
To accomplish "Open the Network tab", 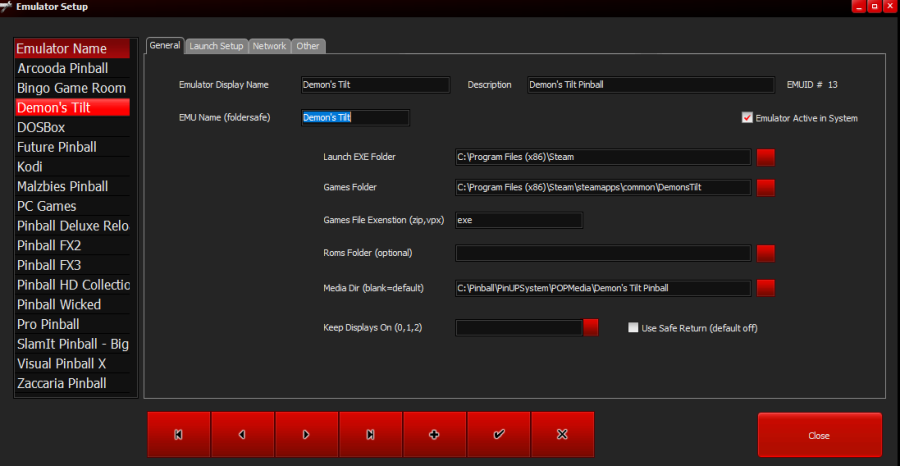I will [269, 46].
